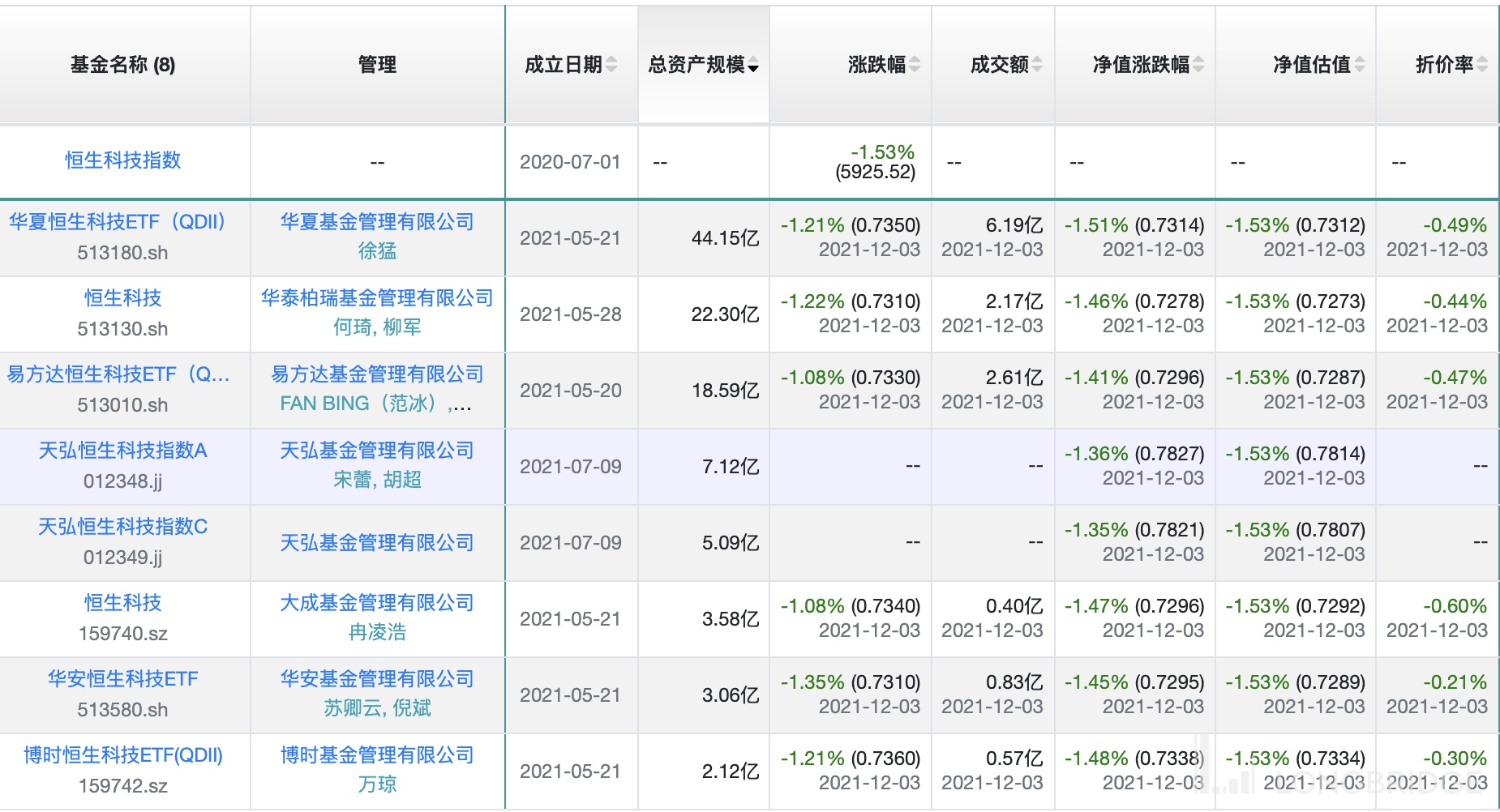1500x812 pixels.
Task: Click sort arrows next to 成交额
Action: coord(1037,65)
